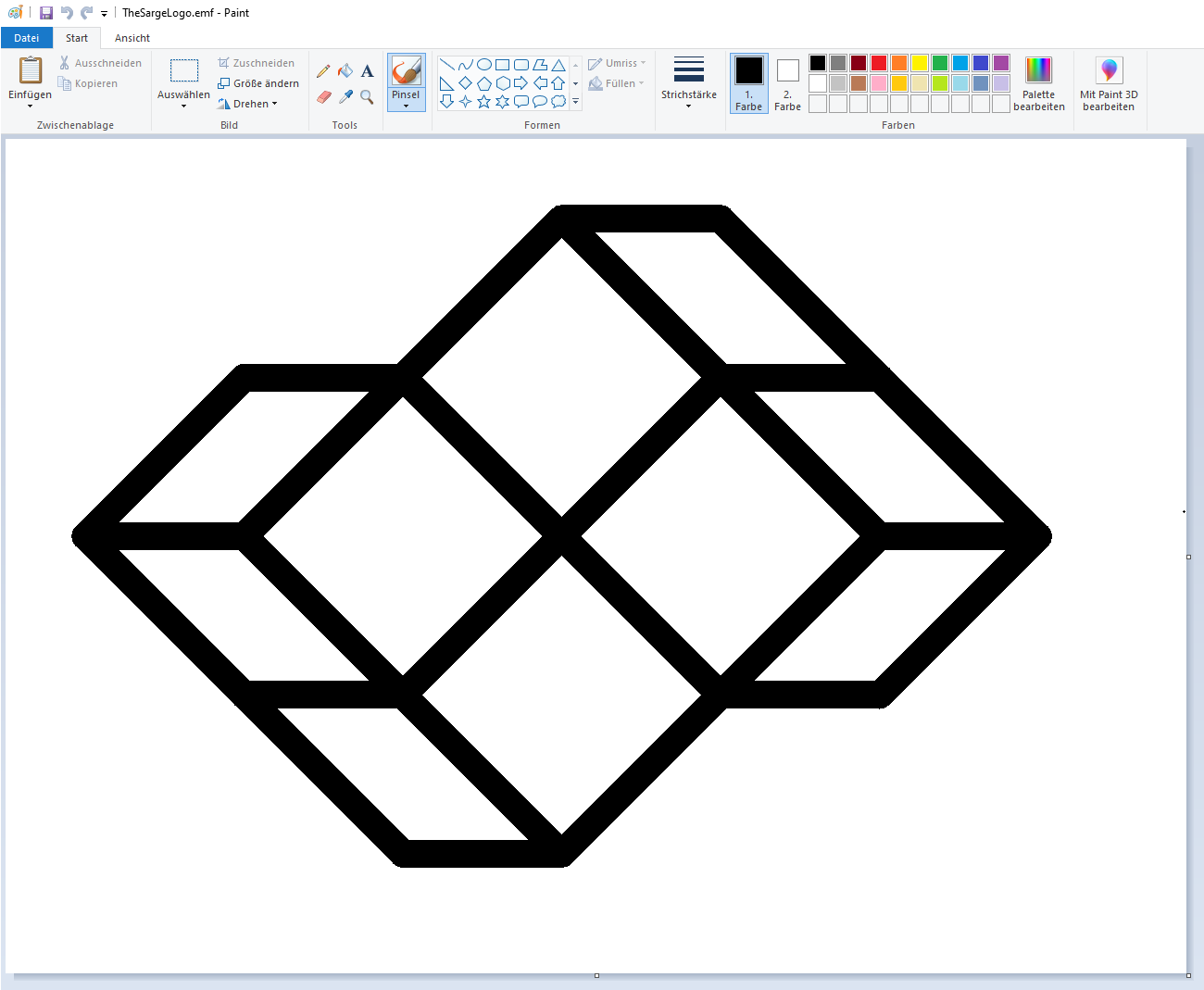Switch active color to 2. Farbe
This screenshot has height=990, width=1204.
click(787, 82)
